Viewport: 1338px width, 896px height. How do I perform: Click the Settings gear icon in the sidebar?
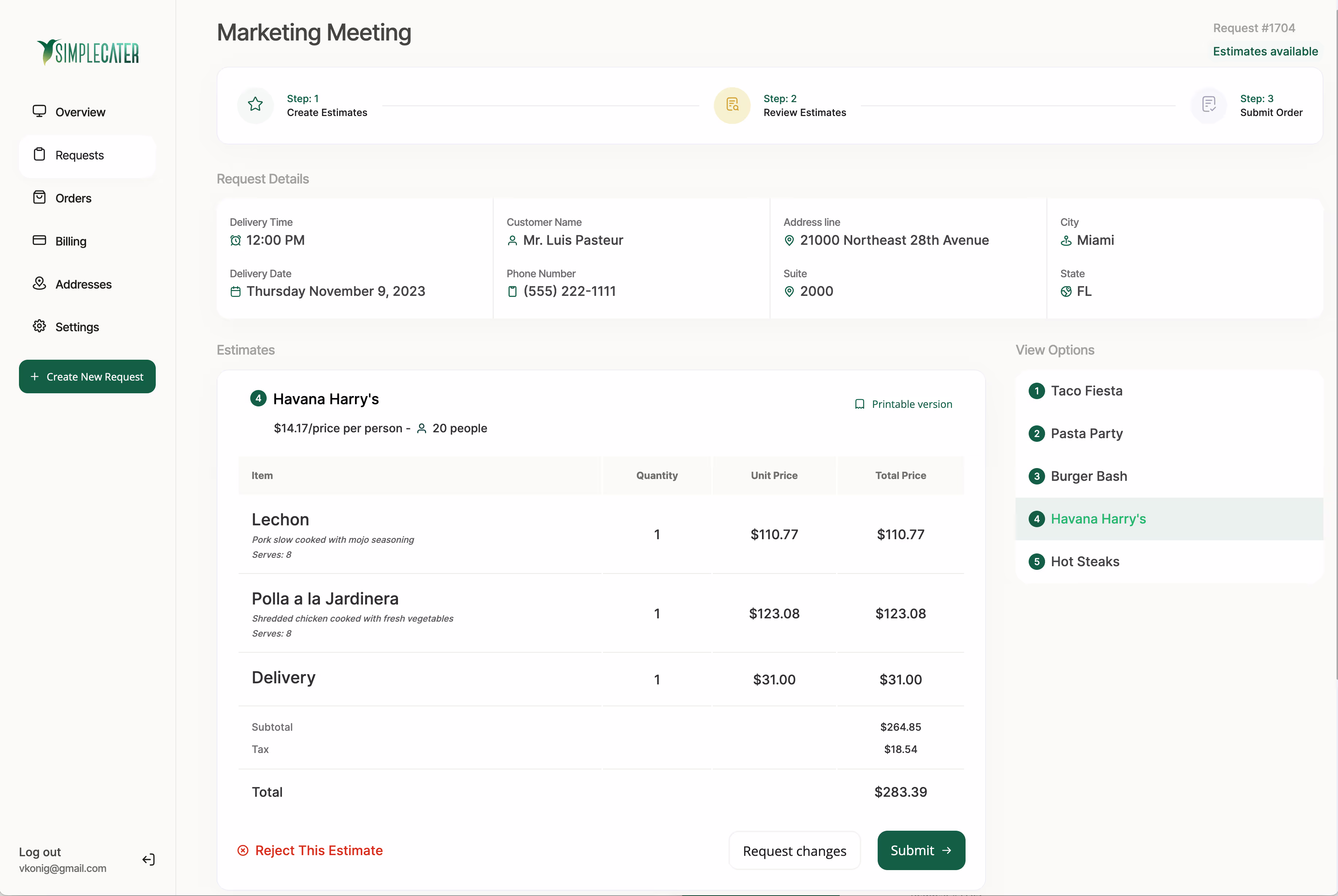click(x=39, y=326)
